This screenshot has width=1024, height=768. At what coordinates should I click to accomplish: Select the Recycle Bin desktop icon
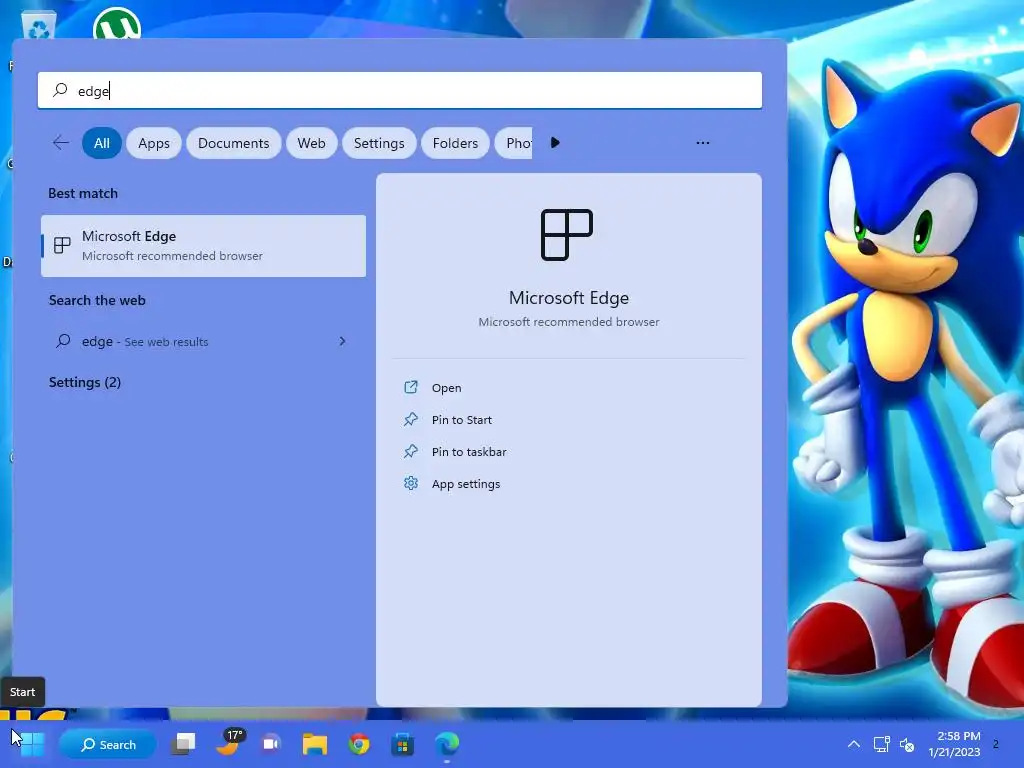tap(39, 25)
